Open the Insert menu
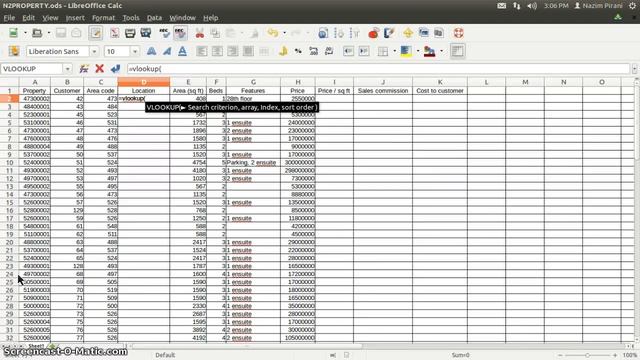 coord(75,18)
